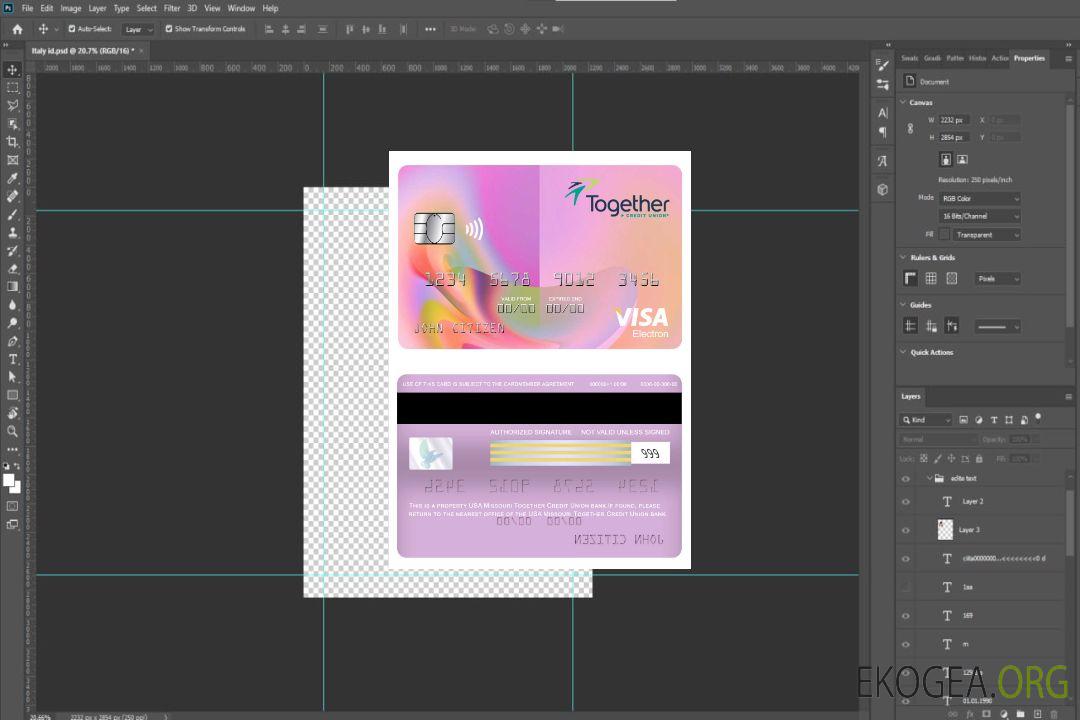This screenshot has width=1080, height=720.
Task: Click the canvas width input field
Action: coord(954,120)
